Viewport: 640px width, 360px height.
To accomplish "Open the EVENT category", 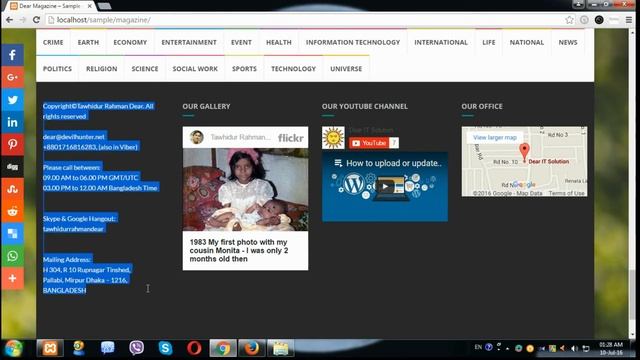I will click(x=241, y=42).
